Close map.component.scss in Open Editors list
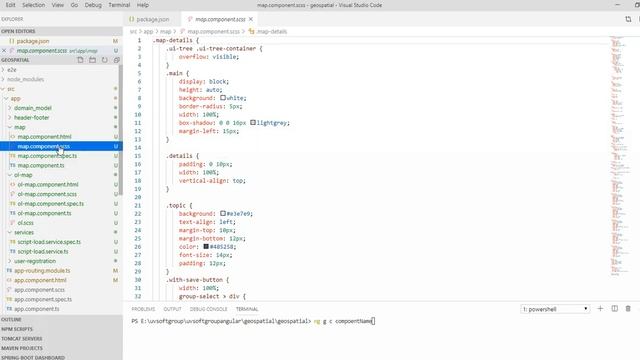The height and width of the screenshot is (360, 640). [4, 51]
